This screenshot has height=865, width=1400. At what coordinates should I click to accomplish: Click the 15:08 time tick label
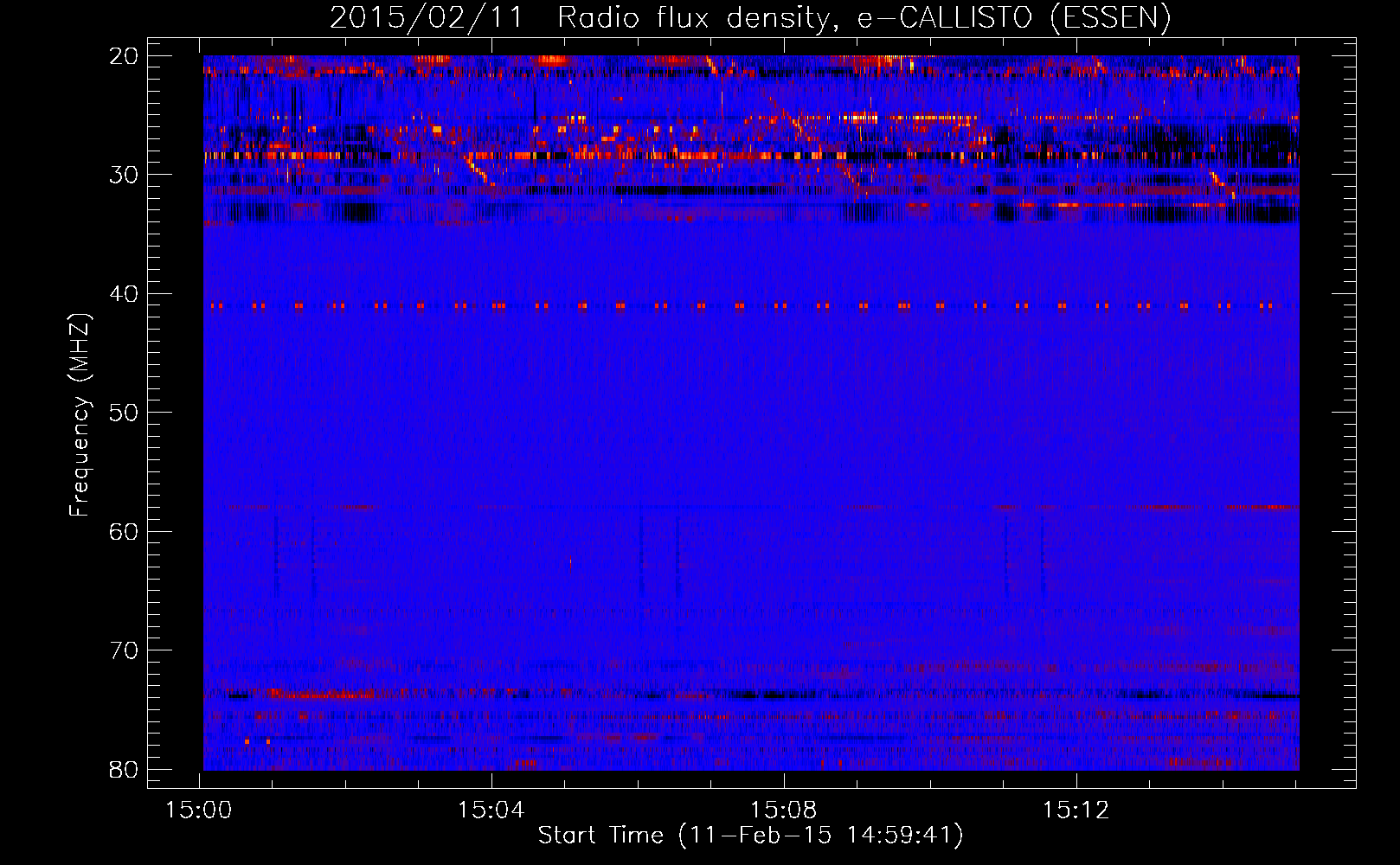(x=784, y=811)
